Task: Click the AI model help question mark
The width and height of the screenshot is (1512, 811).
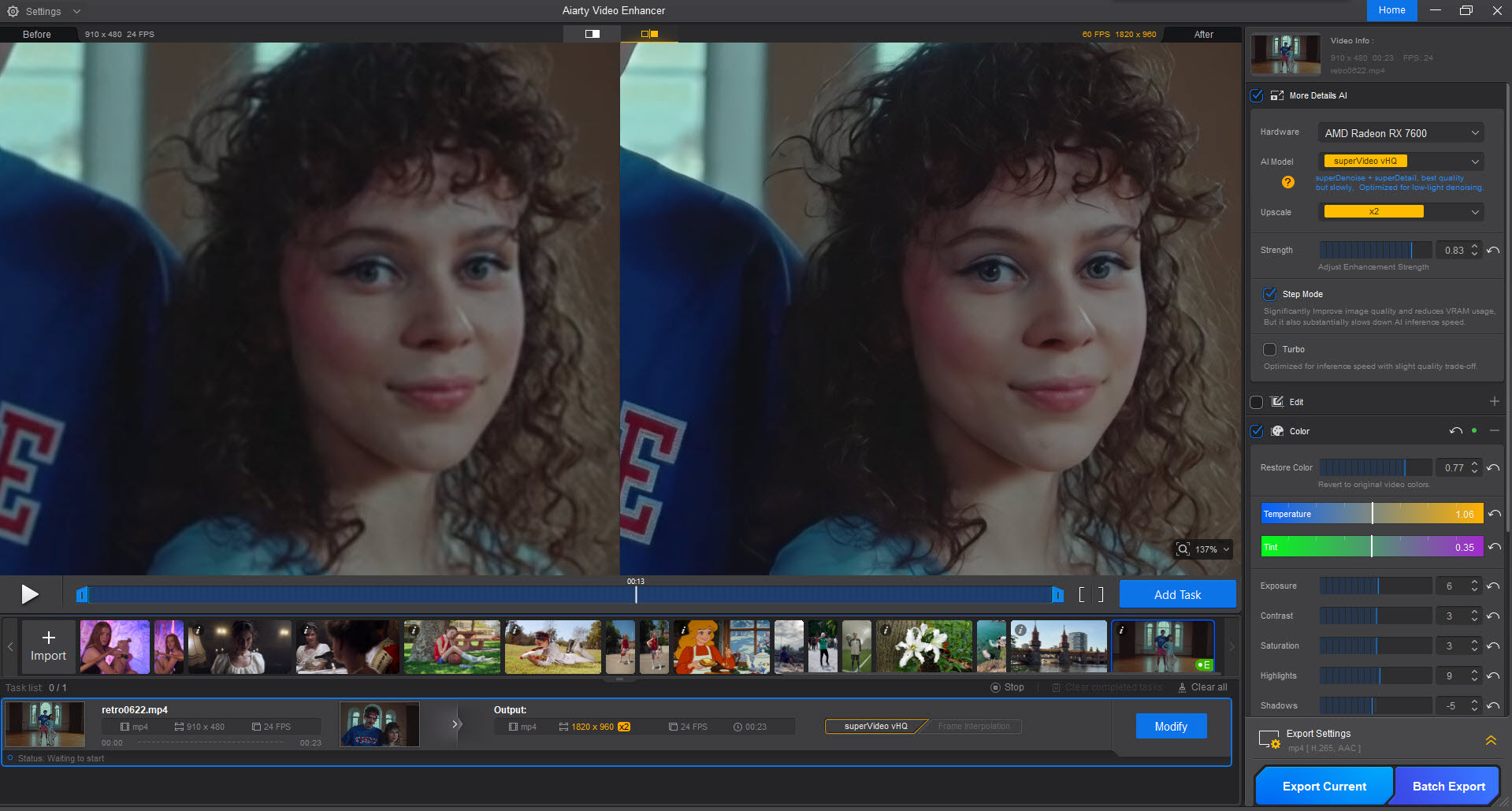Action: point(1287,183)
